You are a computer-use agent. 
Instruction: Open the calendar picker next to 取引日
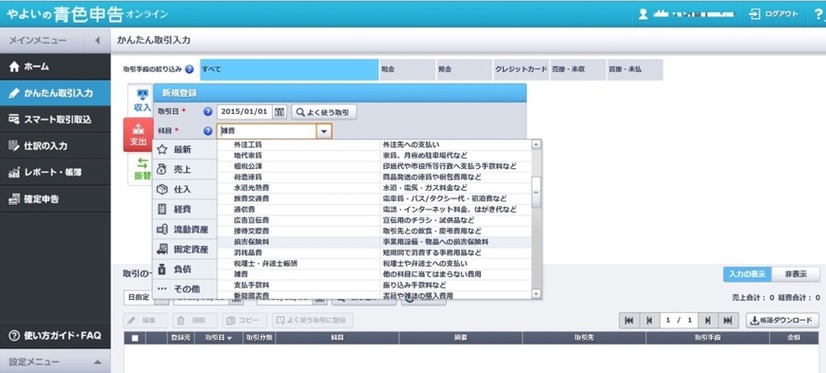coord(280,112)
